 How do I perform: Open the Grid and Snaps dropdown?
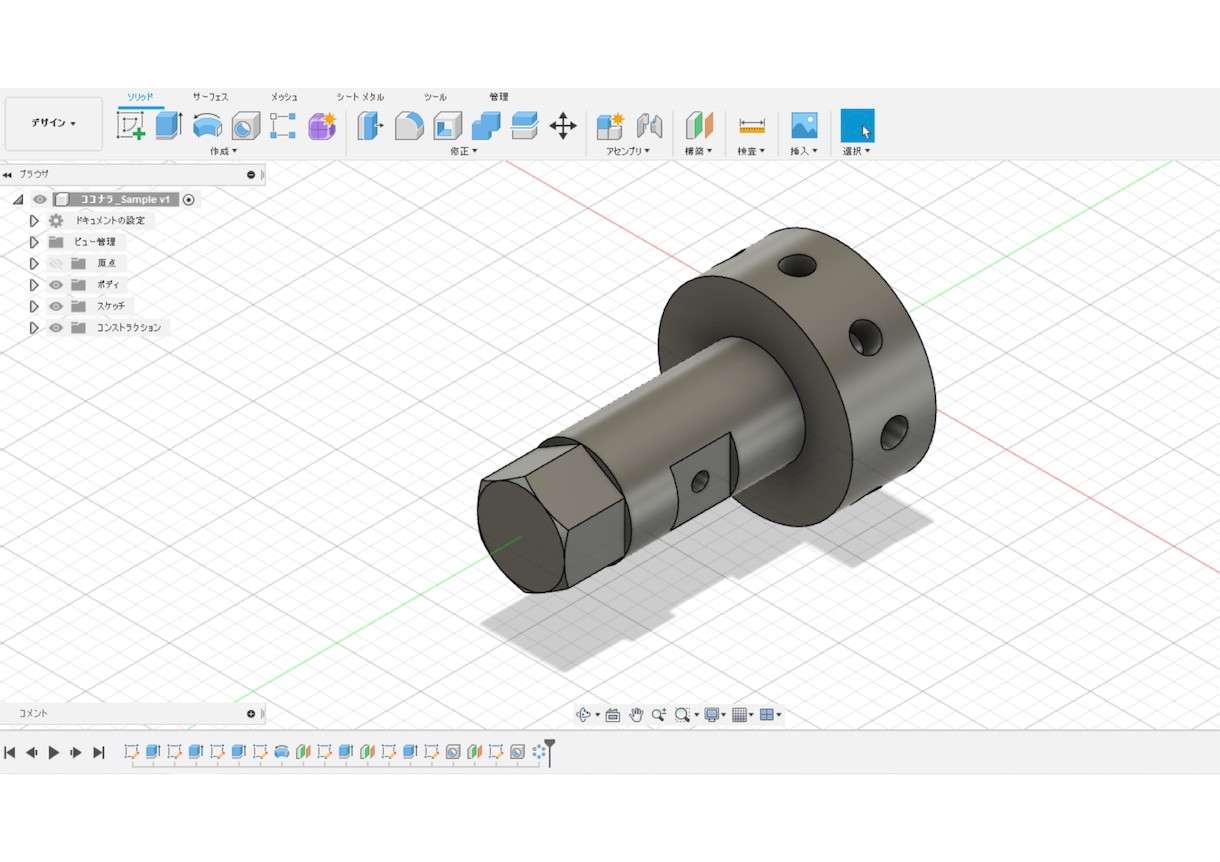coord(742,715)
